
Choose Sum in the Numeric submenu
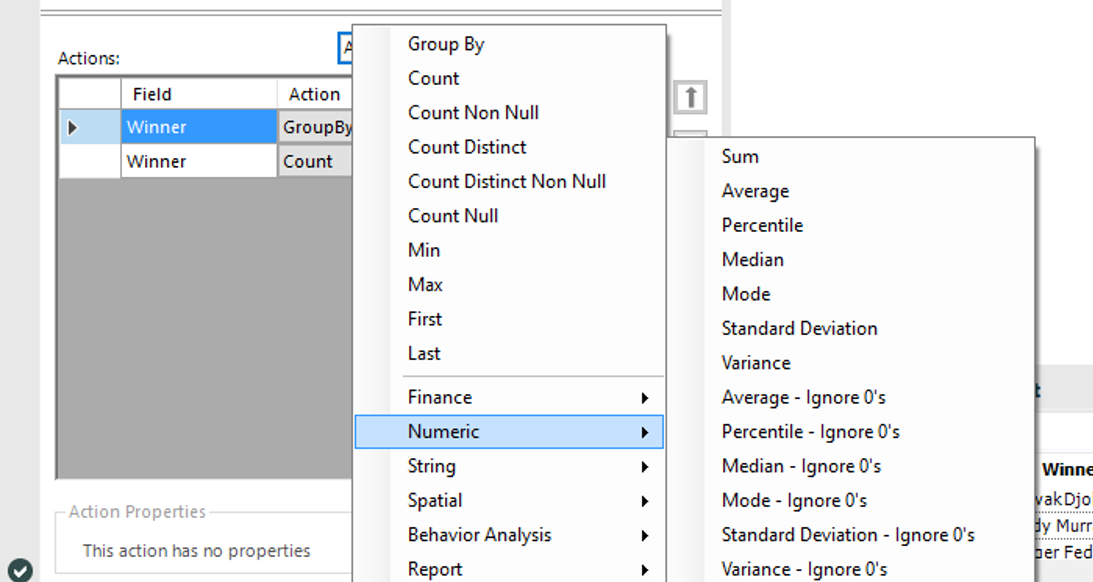click(740, 156)
